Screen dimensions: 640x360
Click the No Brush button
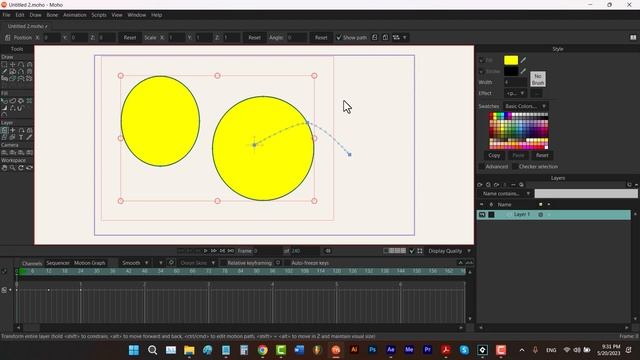pyautogui.click(x=538, y=79)
